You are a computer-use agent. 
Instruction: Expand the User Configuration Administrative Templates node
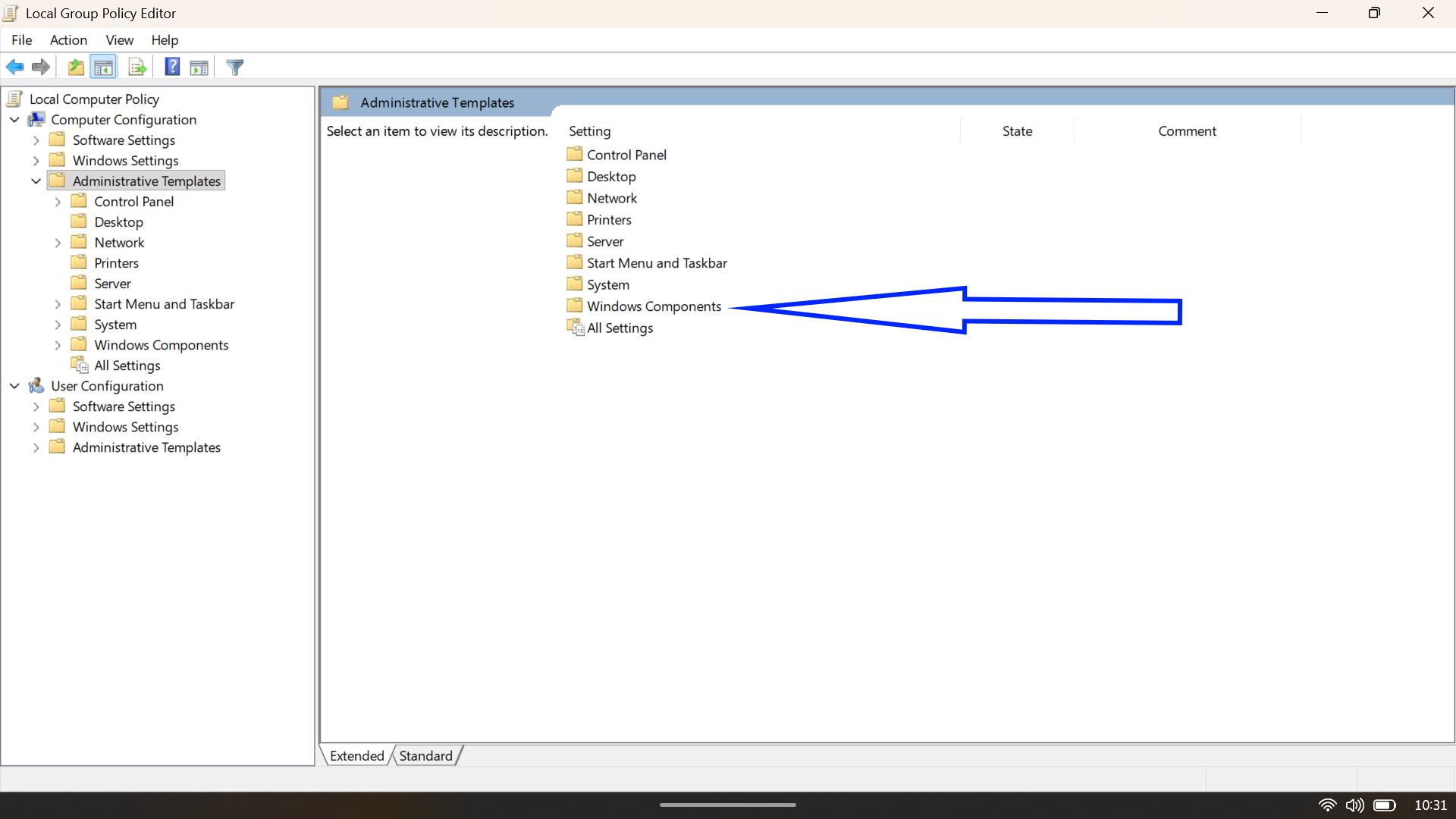(x=36, y=447)
